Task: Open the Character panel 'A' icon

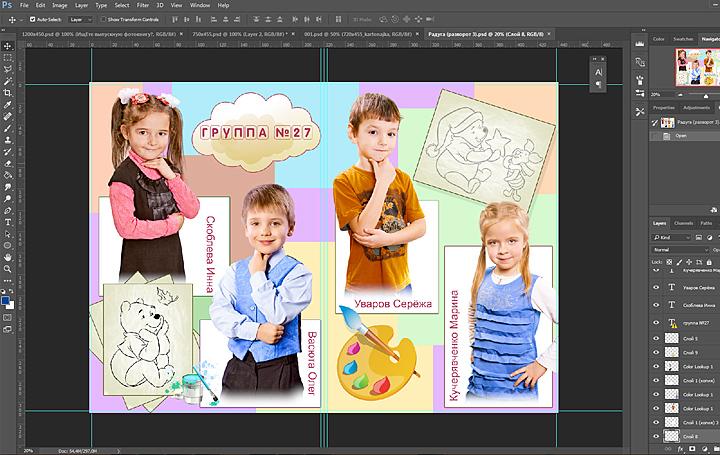Action: coord(598,72)
